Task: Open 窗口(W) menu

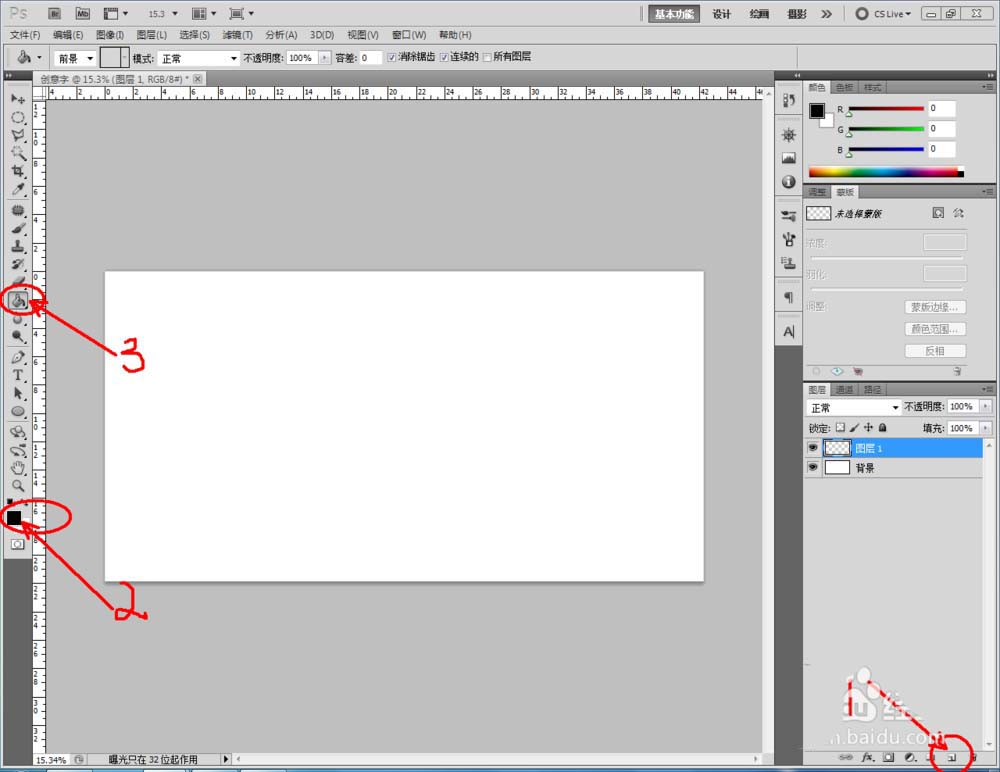Action: 409,35
